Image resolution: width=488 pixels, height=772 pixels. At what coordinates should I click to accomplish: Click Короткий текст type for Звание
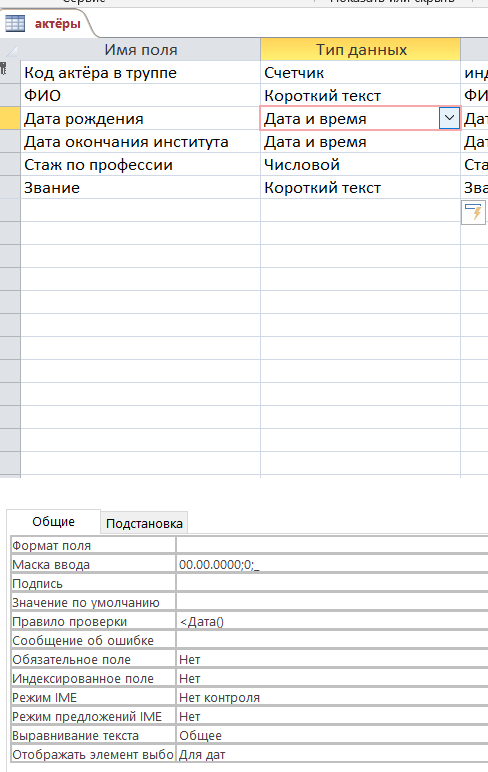click(x=360, y=188)
